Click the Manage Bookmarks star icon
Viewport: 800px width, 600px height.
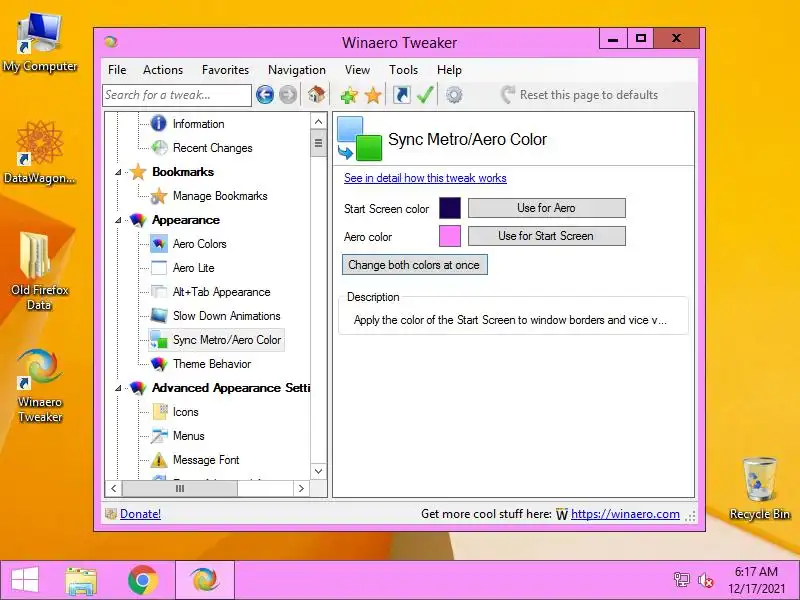pos(159,196)
